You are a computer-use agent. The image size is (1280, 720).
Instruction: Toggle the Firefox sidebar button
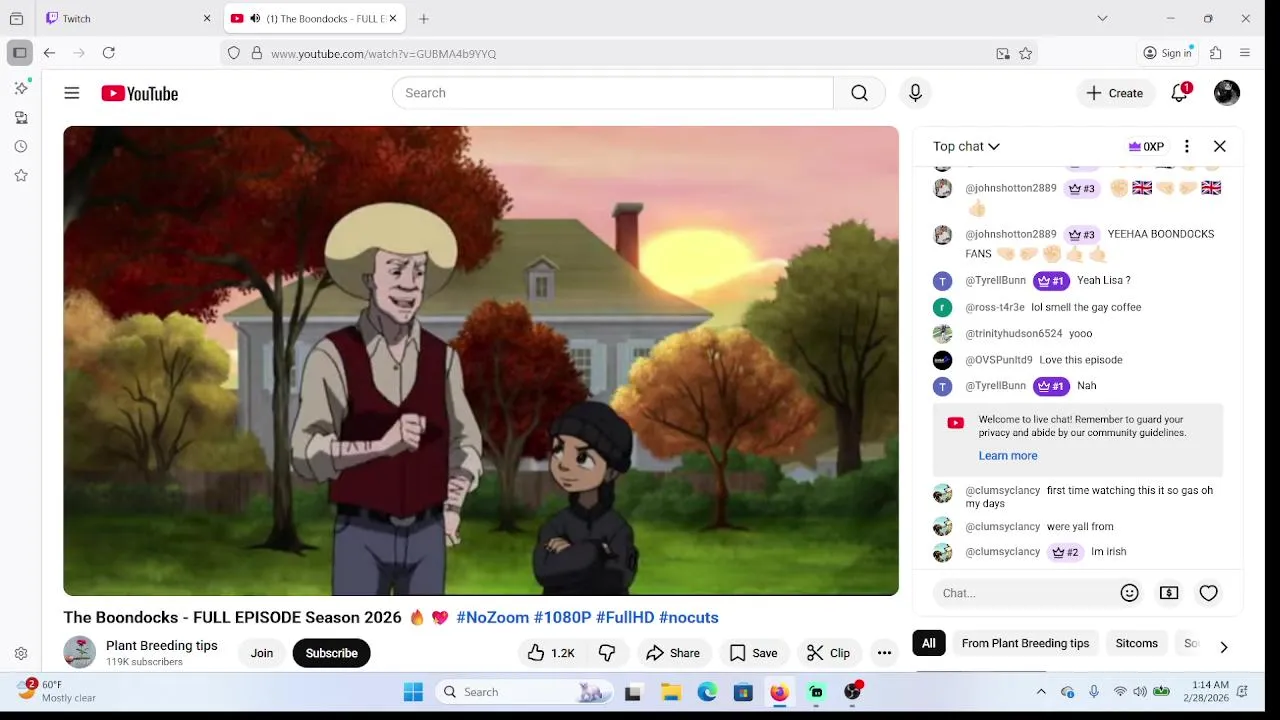point(19,53)
